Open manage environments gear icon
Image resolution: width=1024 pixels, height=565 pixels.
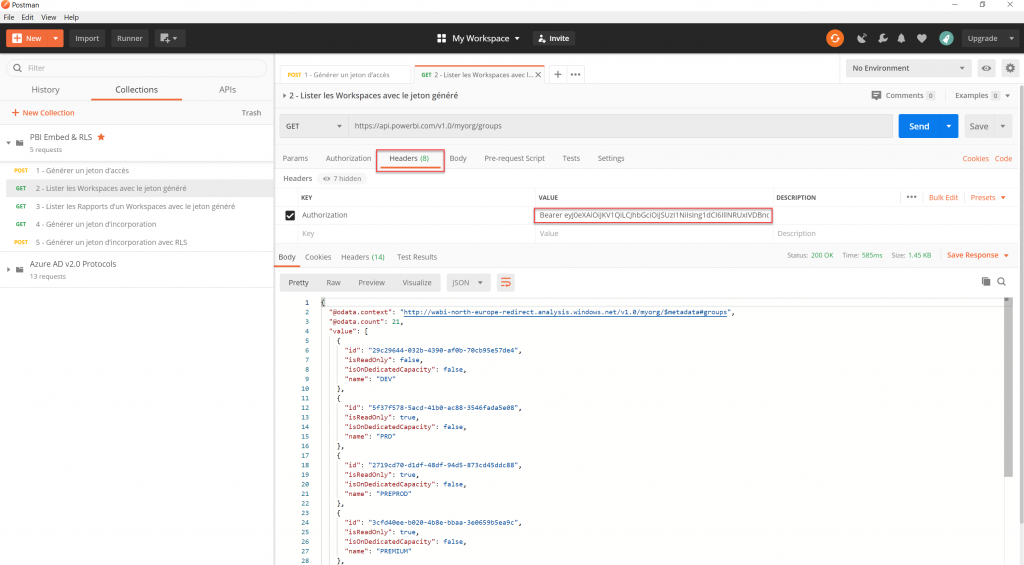click(x=1010, y=68)
